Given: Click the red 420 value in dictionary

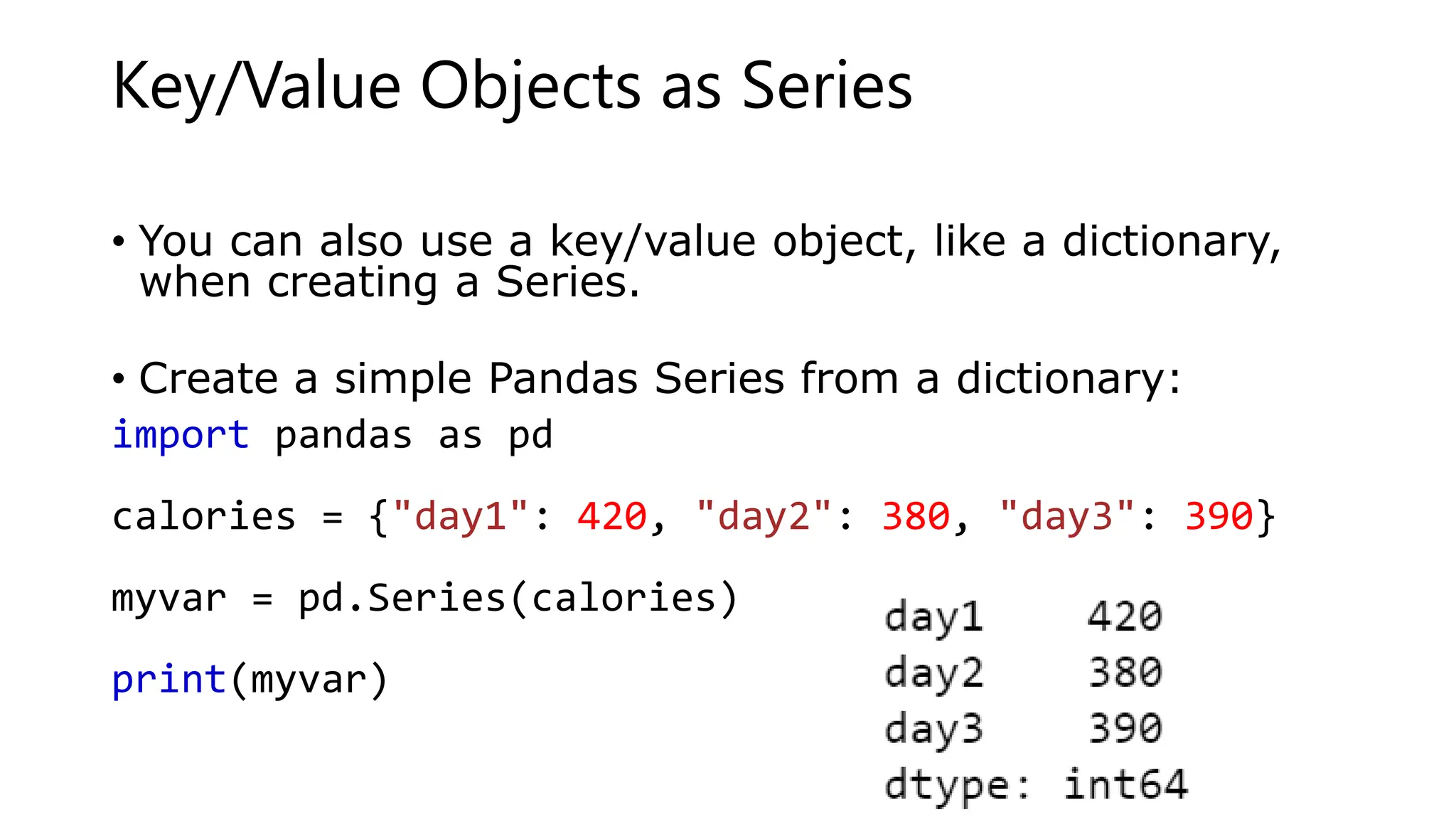Looking at the screenshot, I should (612, 516).
